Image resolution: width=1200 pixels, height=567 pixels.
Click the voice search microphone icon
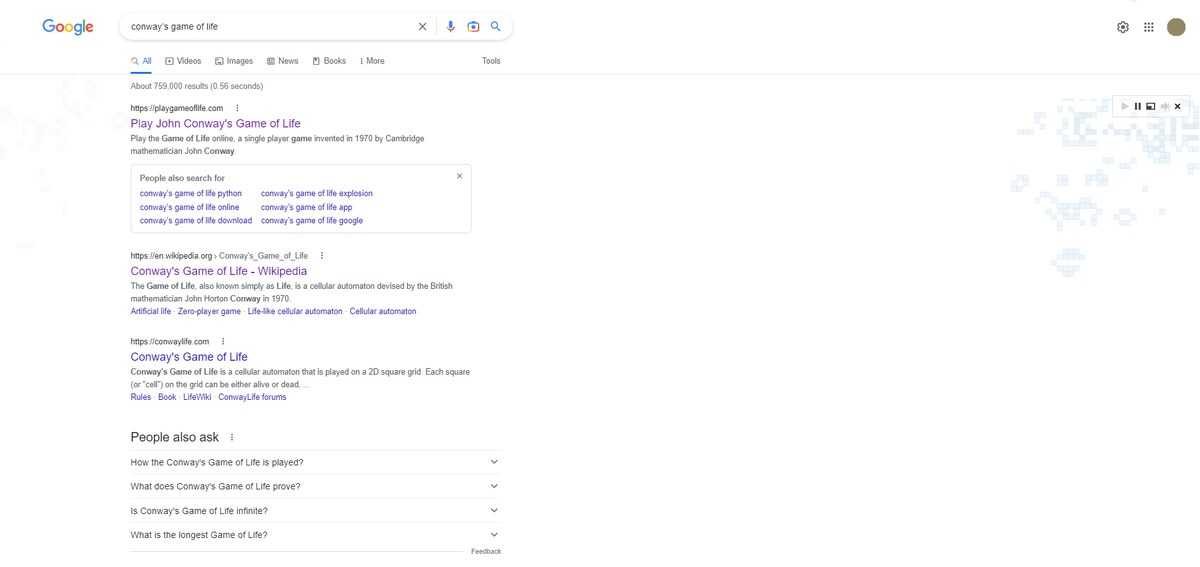click(x=451, y=27)
